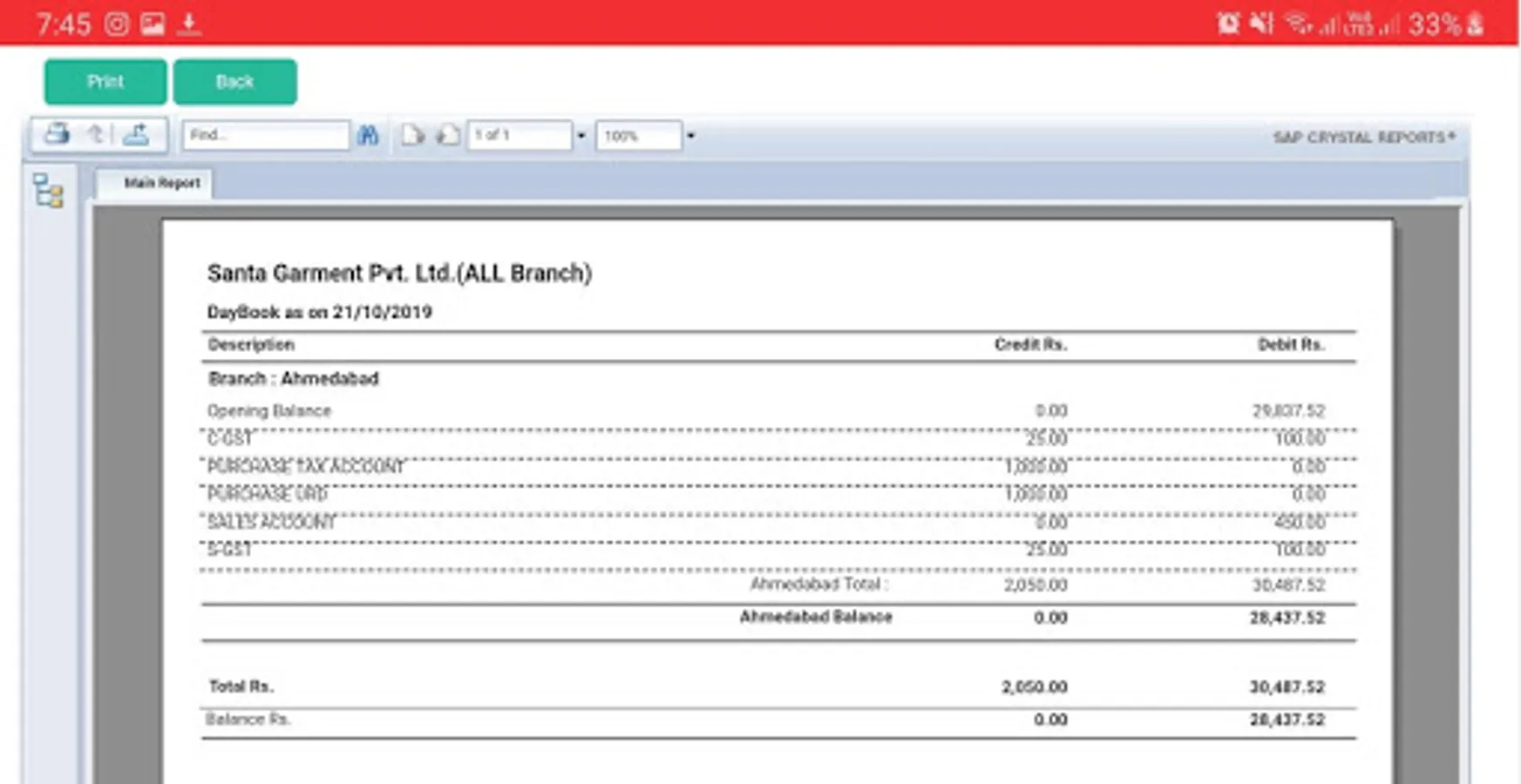Tap the 7:45 clock in the status bar
This screenshot has height=784, width=1521.
[x=64, y=24]
